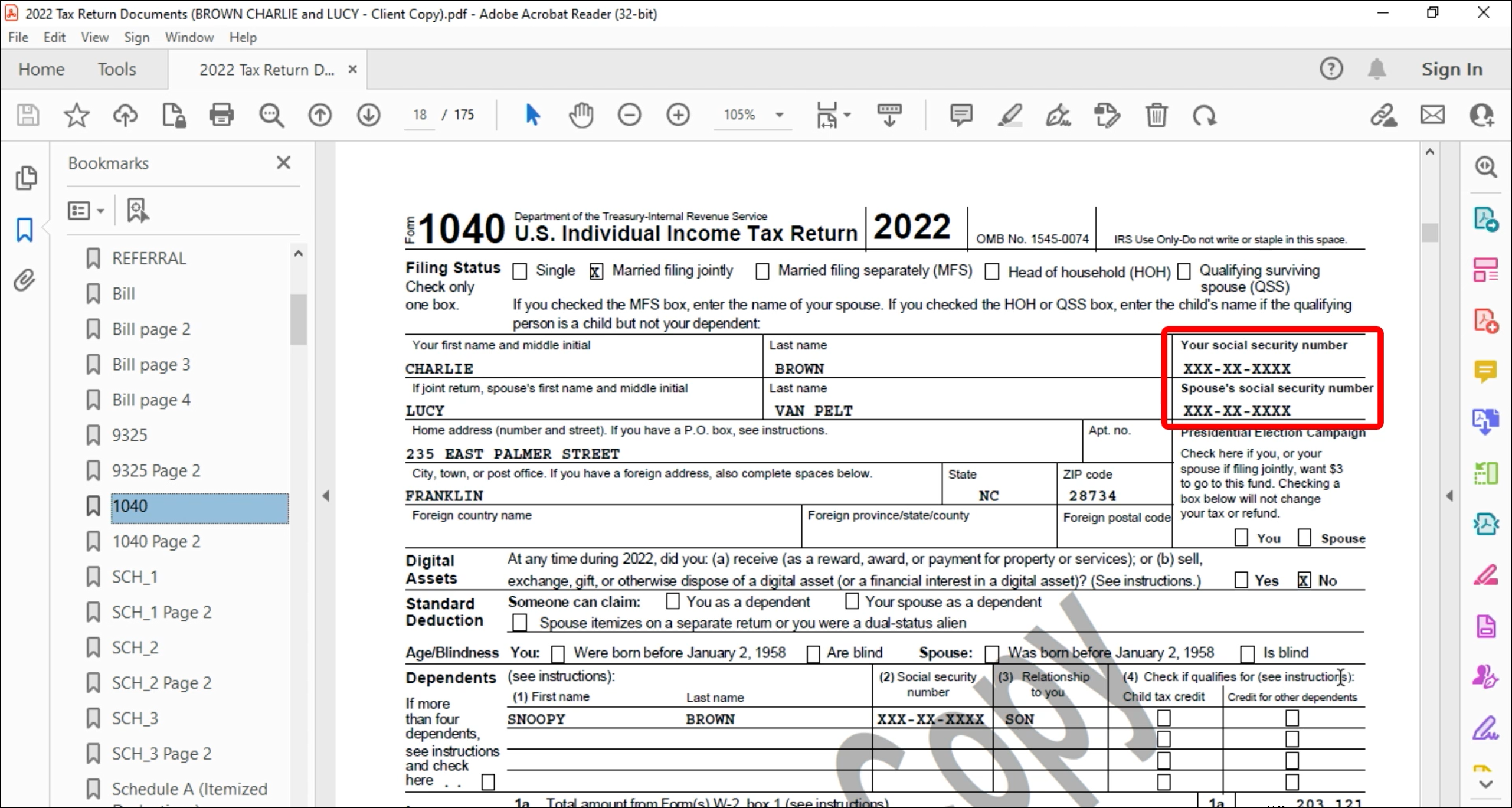
Task: Open Attachments paperclip panel
Action: (24, 280)
